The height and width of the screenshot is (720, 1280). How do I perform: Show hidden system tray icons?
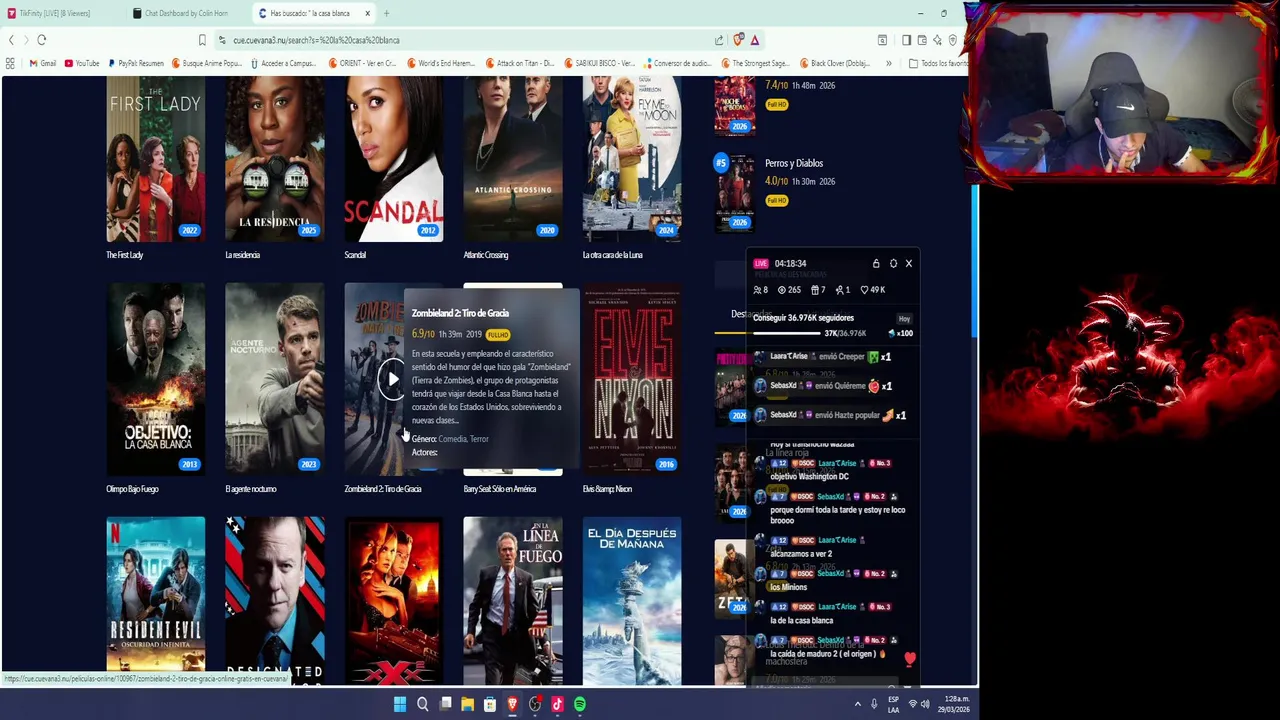(x=857, y=704)
